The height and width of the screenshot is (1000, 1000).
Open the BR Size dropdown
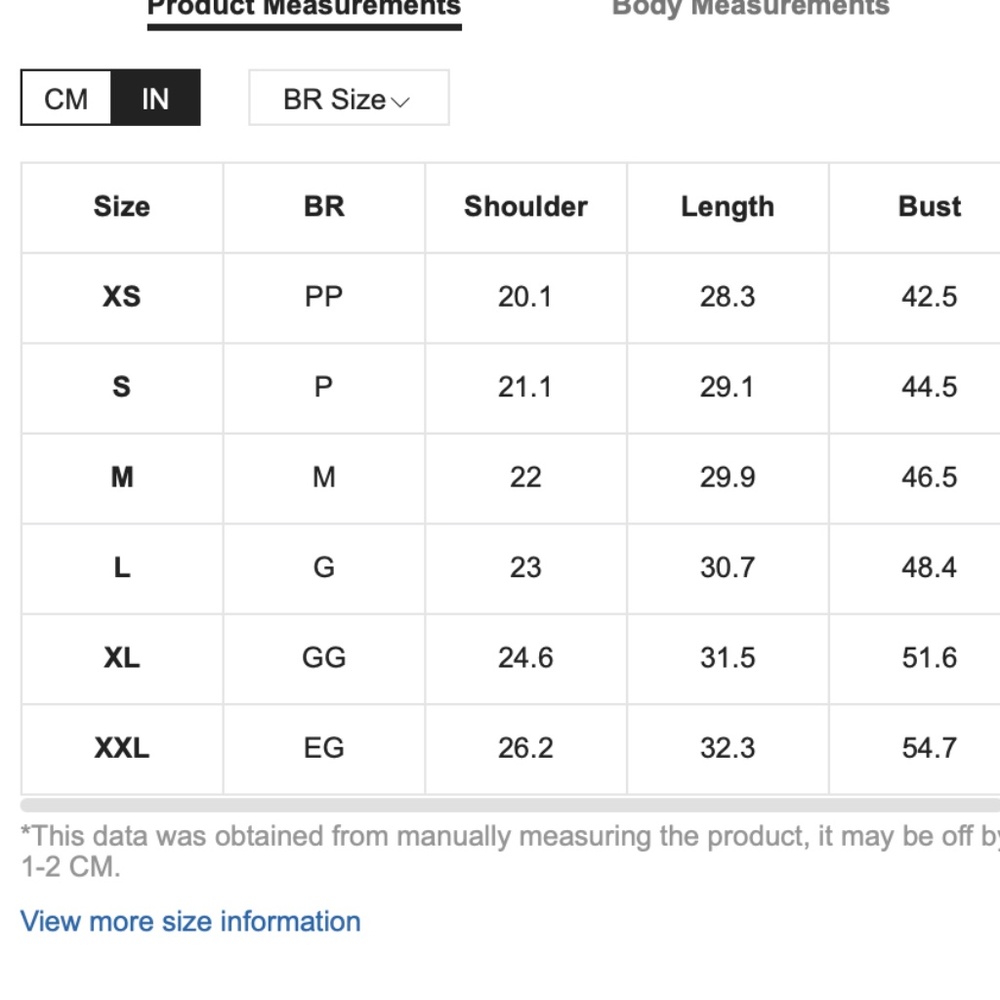pos(349,98)
